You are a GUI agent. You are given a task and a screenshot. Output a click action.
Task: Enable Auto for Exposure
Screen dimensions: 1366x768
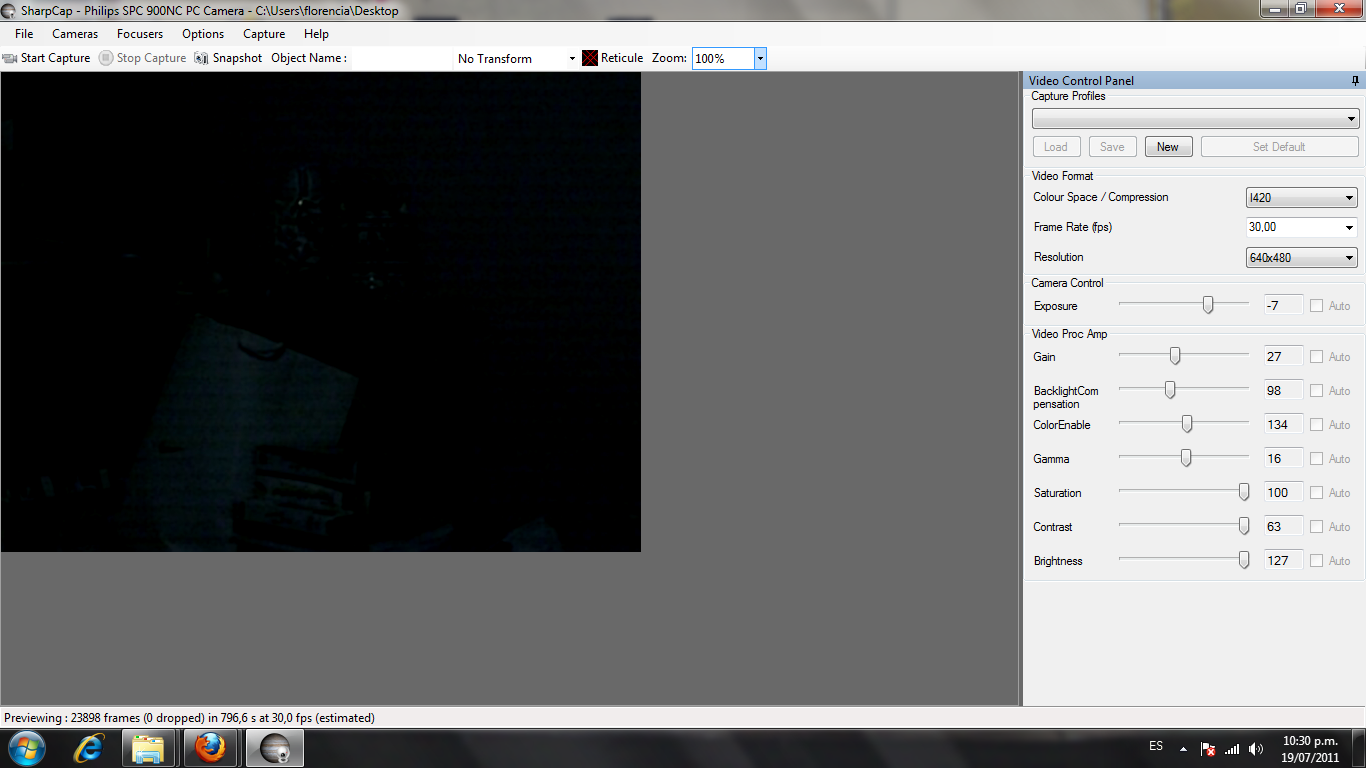pos(1317,306)
